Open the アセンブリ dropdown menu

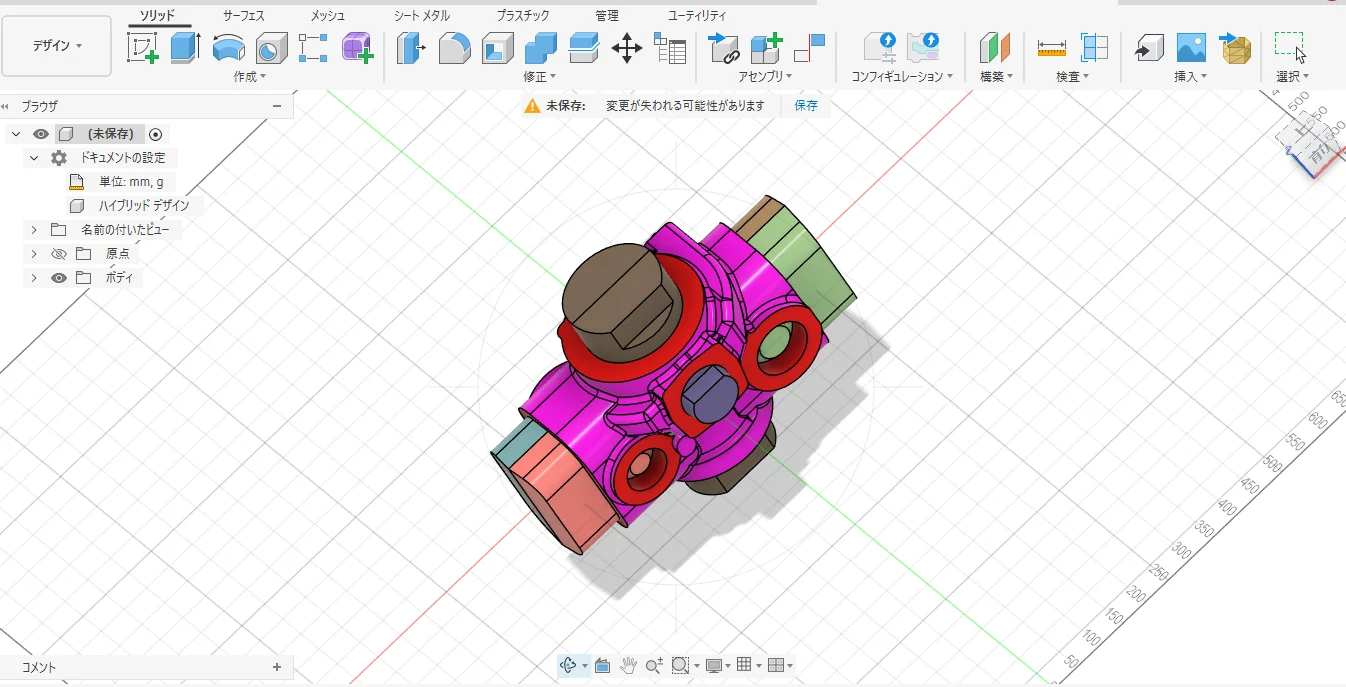point(765,76)
